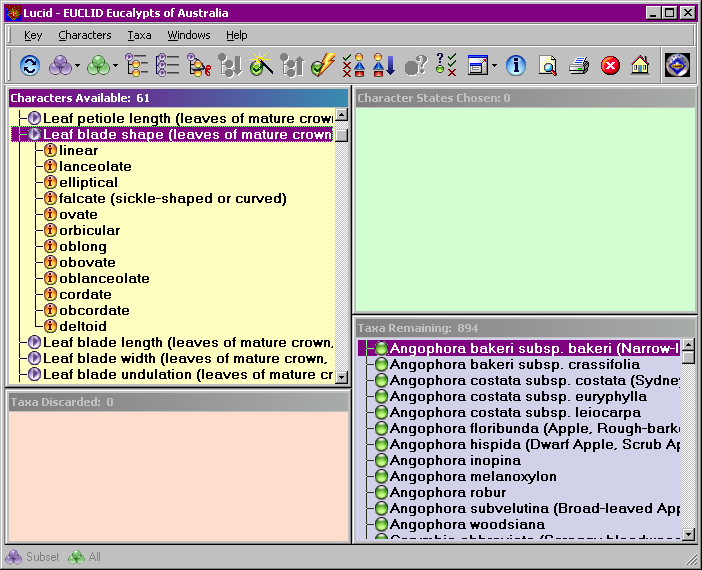Select Angophora floribunda taxon
The image size is (702, 570).
[535, 429]
